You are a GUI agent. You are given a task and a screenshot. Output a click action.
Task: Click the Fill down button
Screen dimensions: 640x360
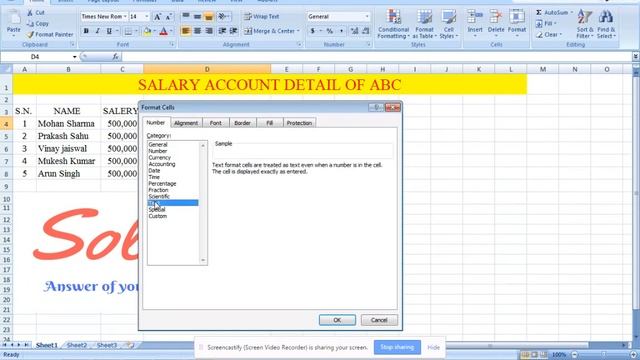pos(545,24)
